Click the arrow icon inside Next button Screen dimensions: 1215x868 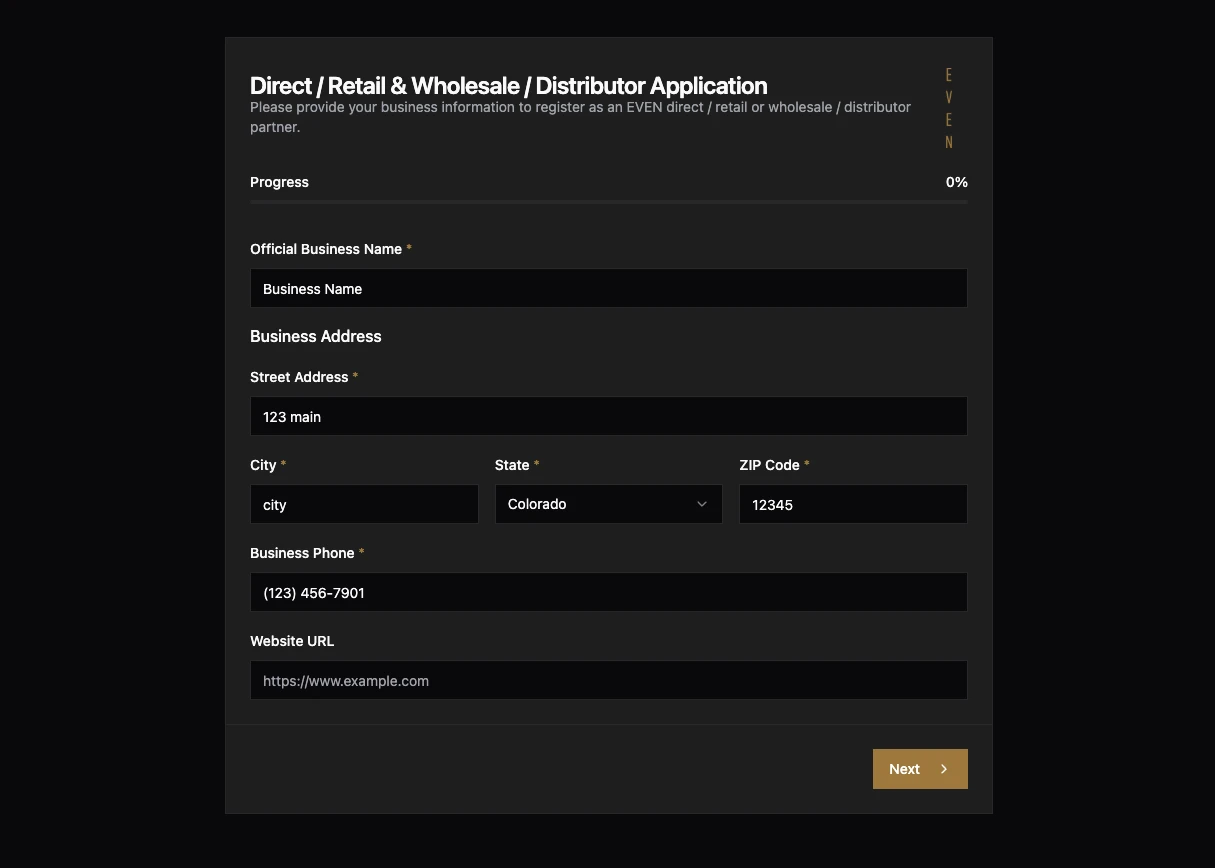coord(942,769)
